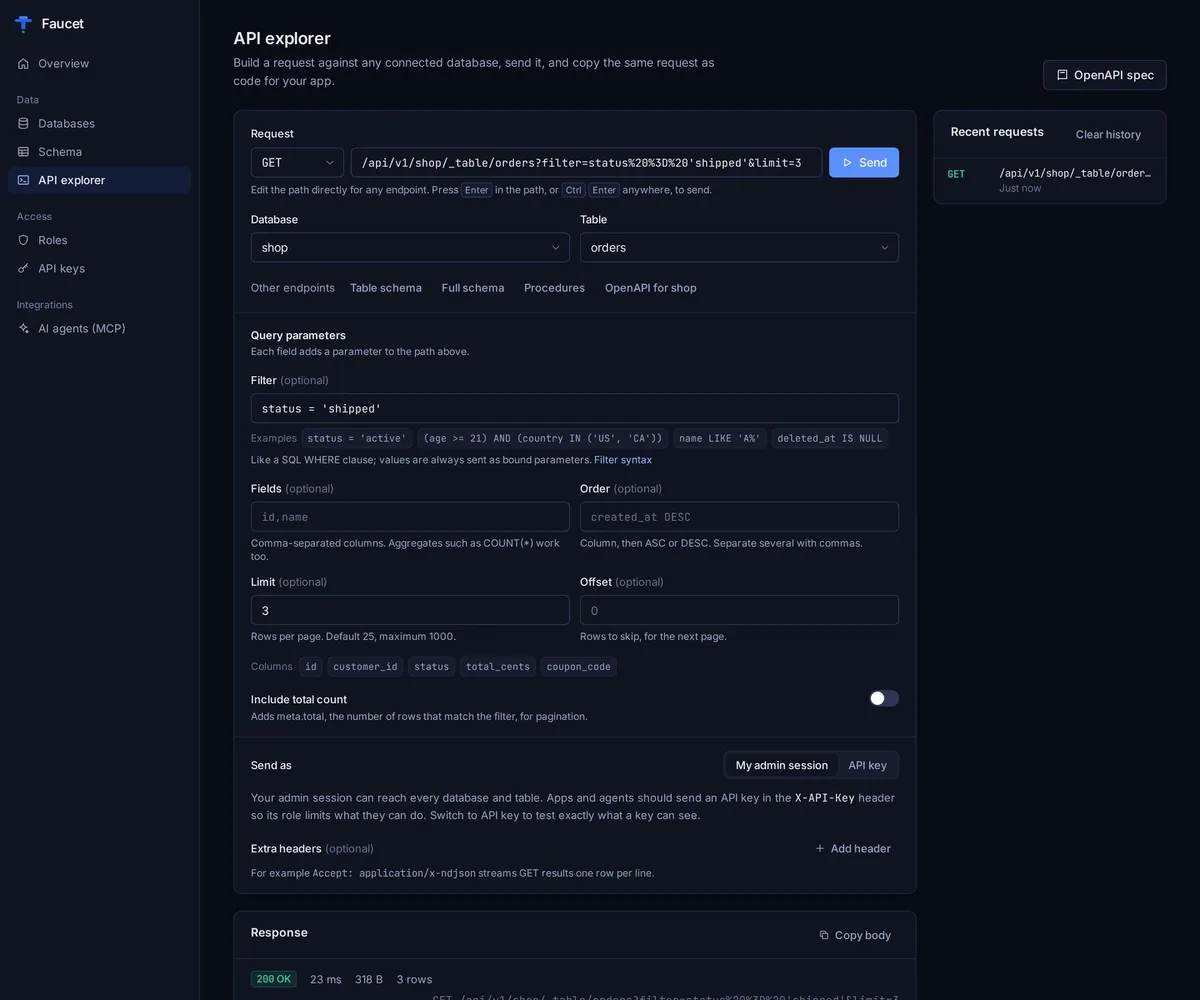The image size is (1200, 1000).
Task: Click the Send play icon
Action: (x=847, y=163)
